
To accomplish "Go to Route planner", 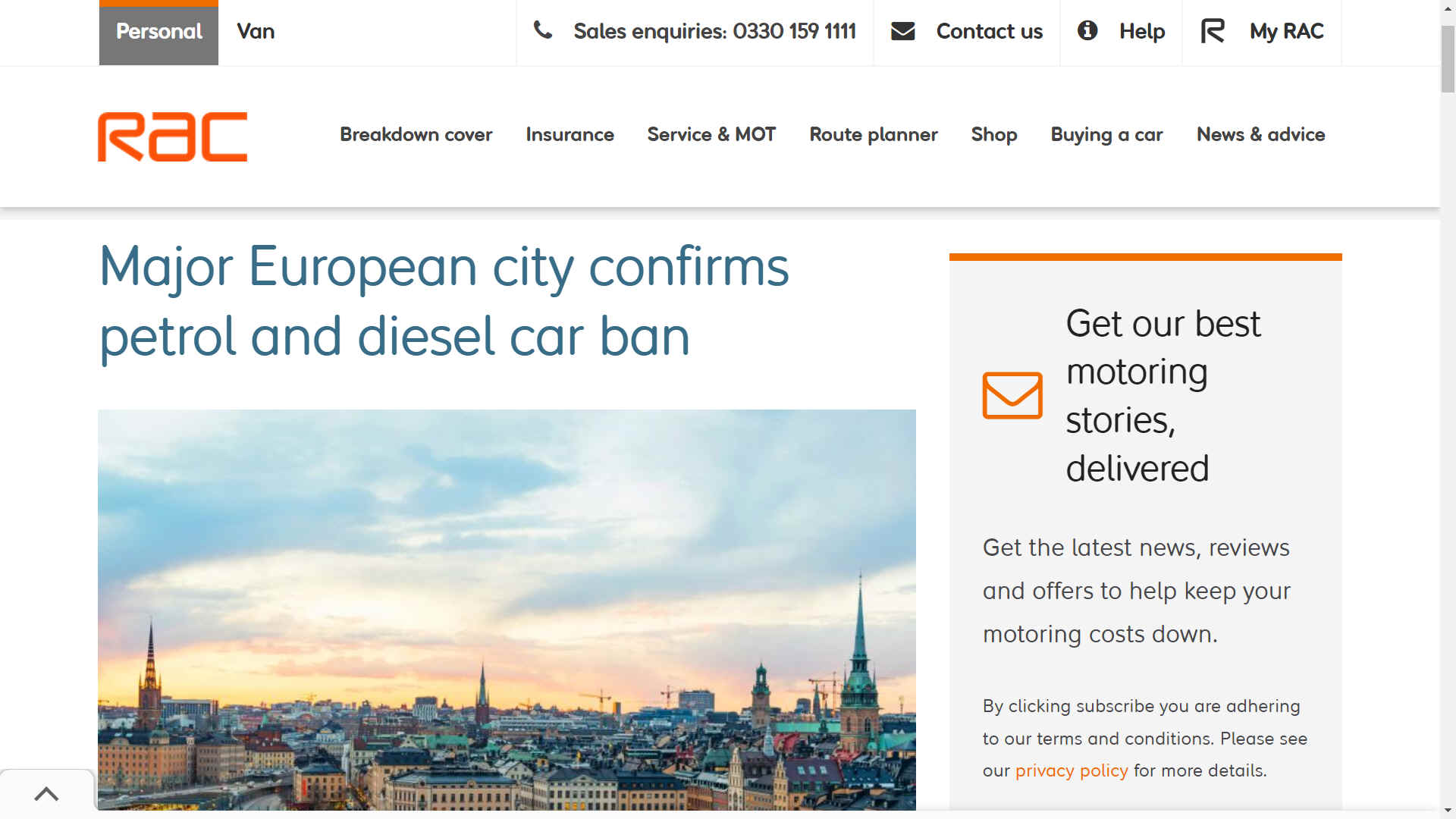I will click(x=874, y=134).
